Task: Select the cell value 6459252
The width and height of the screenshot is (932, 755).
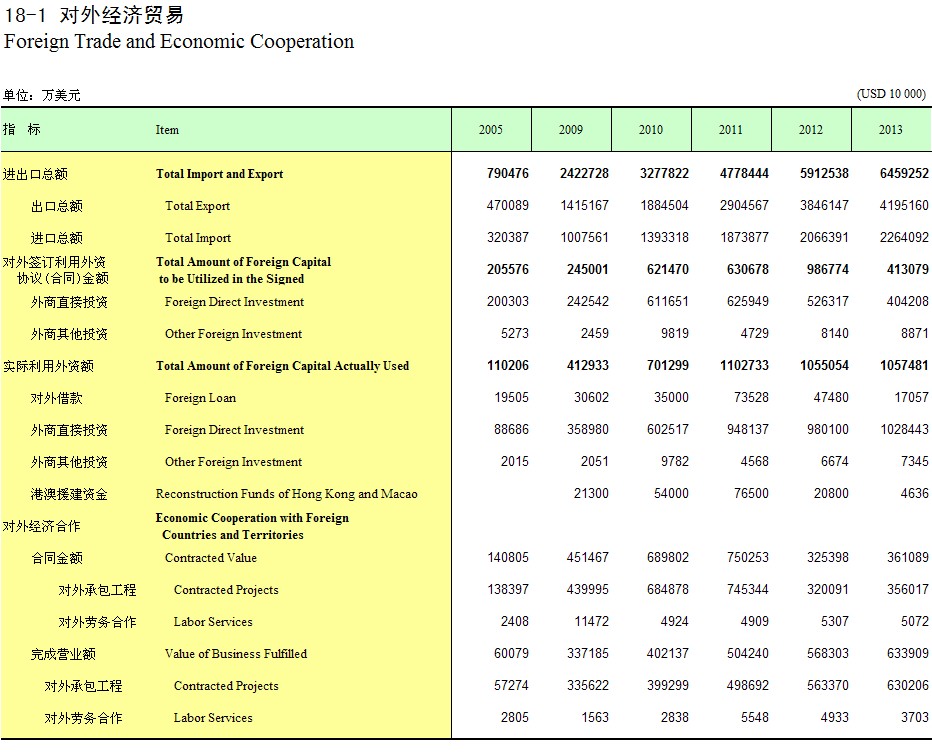Action: click(x=904, y=173)
